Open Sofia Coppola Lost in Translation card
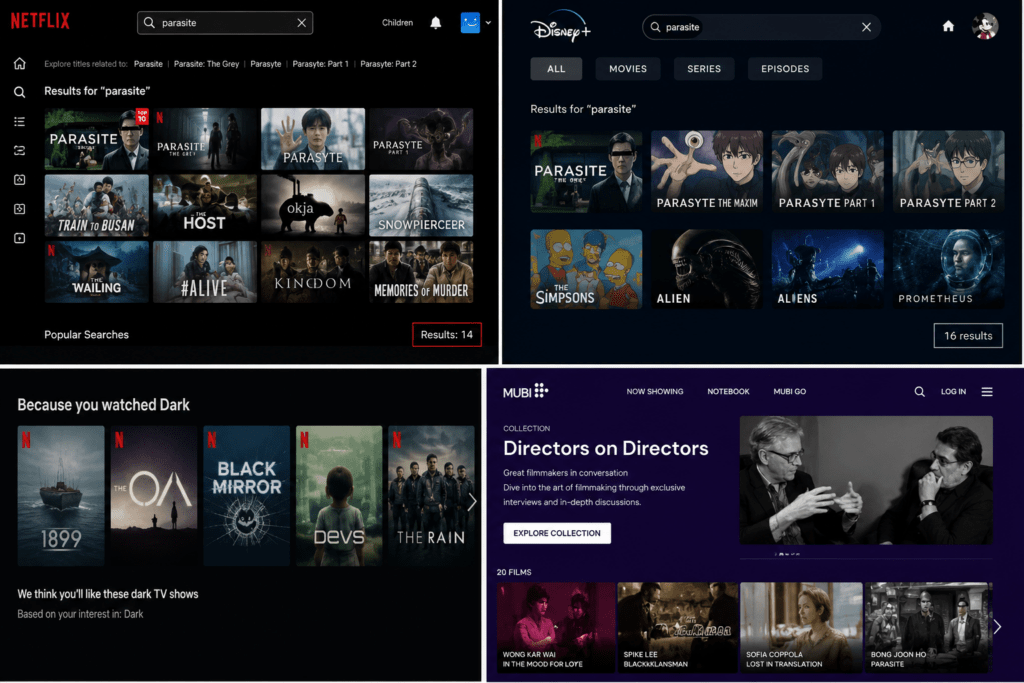This screenshot has width=1024, height=683. pos(801,627)
